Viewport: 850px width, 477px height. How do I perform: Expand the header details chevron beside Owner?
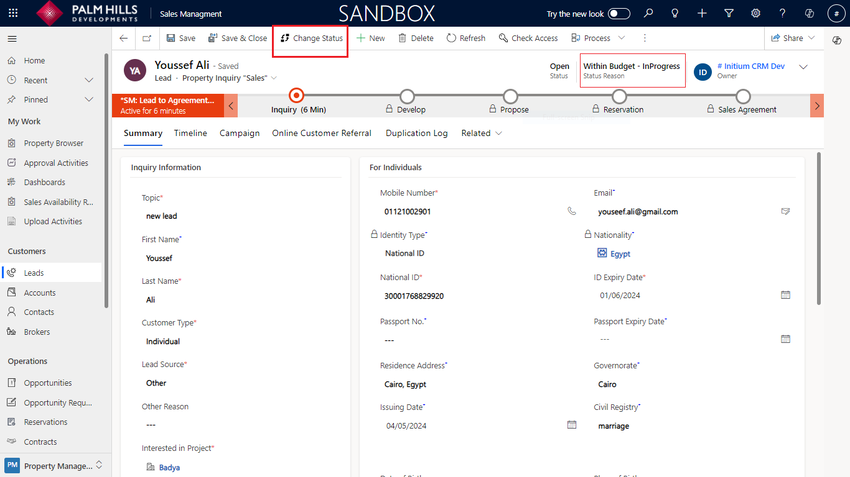[804, 67]
